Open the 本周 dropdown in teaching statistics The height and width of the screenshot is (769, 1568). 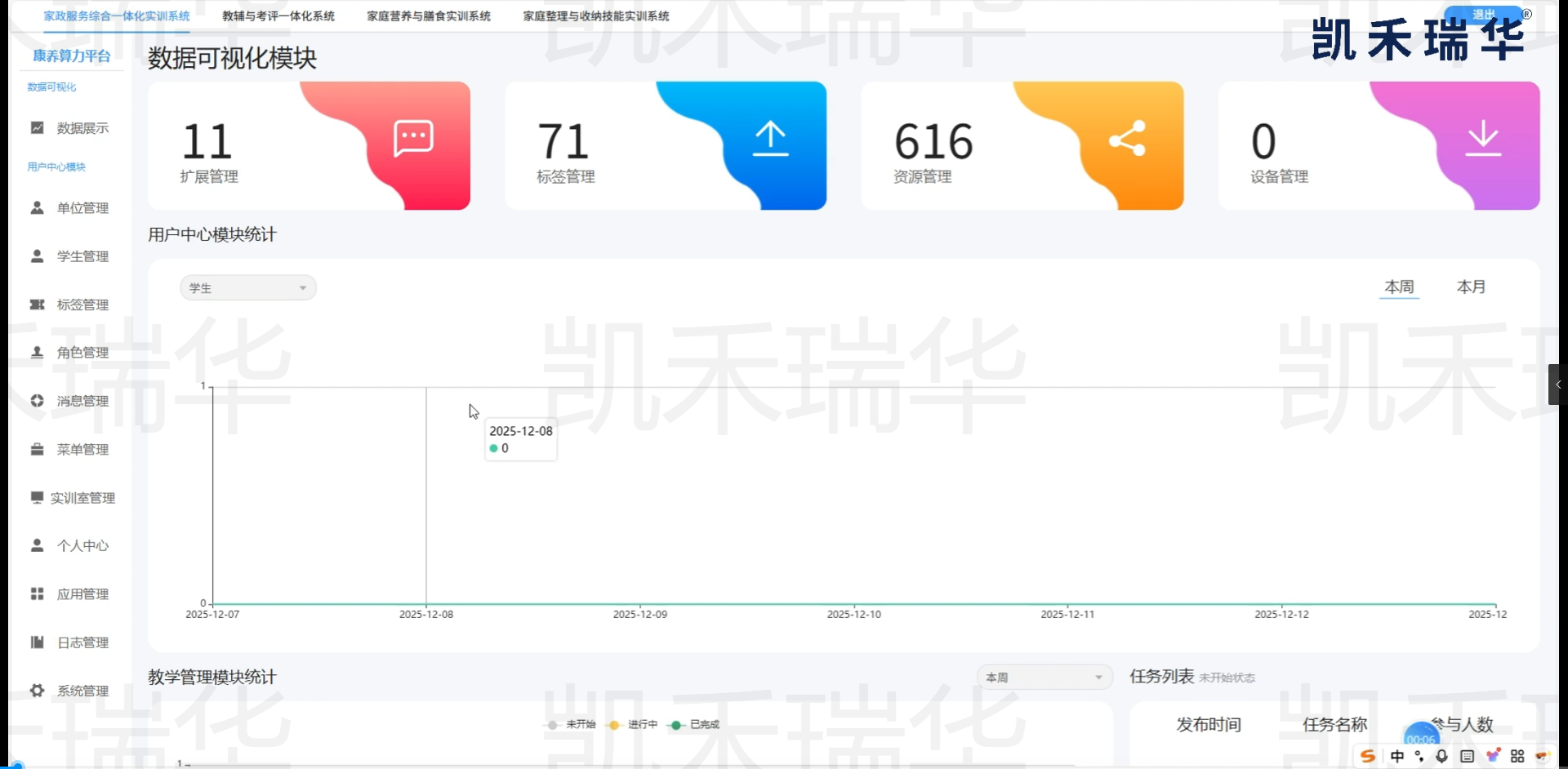[1045, 677]
